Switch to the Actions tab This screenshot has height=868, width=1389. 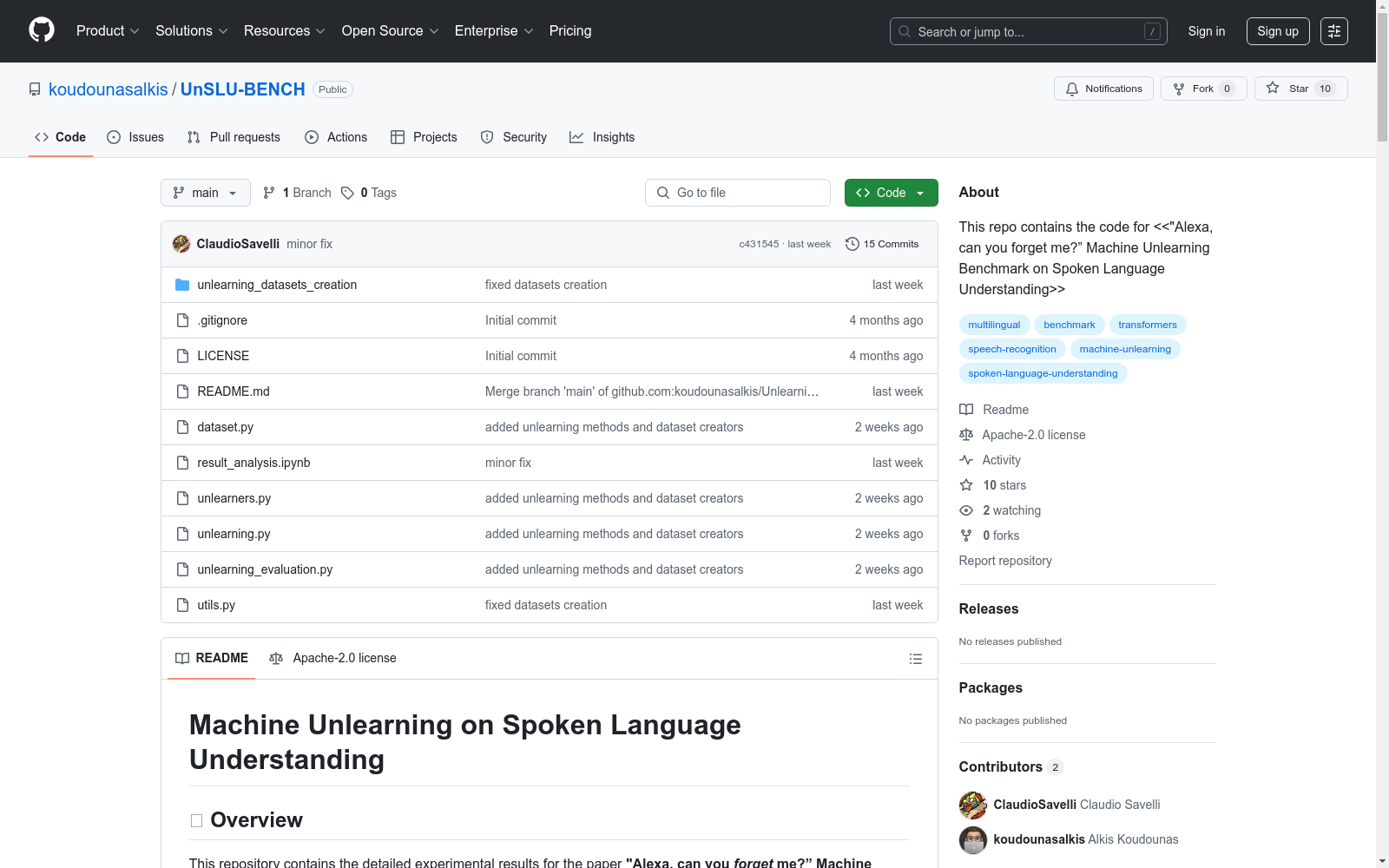pos(336,137)
